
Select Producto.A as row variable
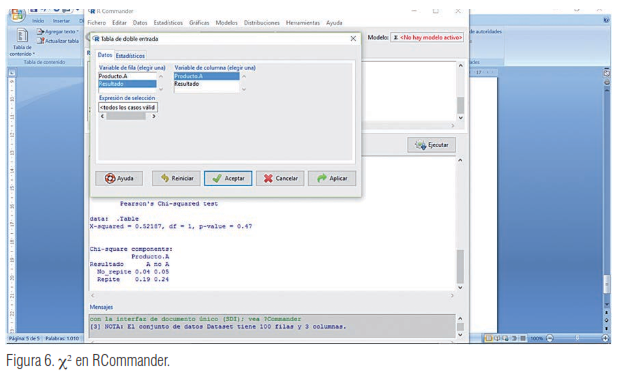click(127, 76)
